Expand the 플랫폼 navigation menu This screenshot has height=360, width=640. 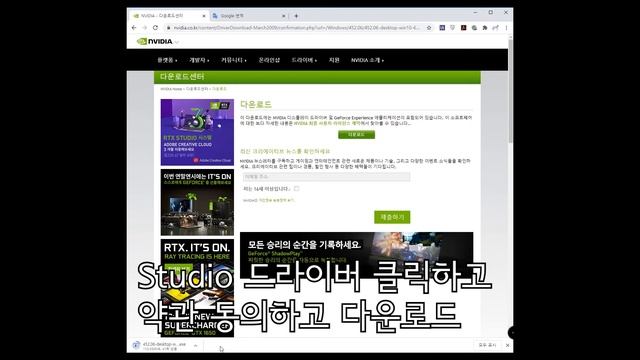click(x=167, y=60)
